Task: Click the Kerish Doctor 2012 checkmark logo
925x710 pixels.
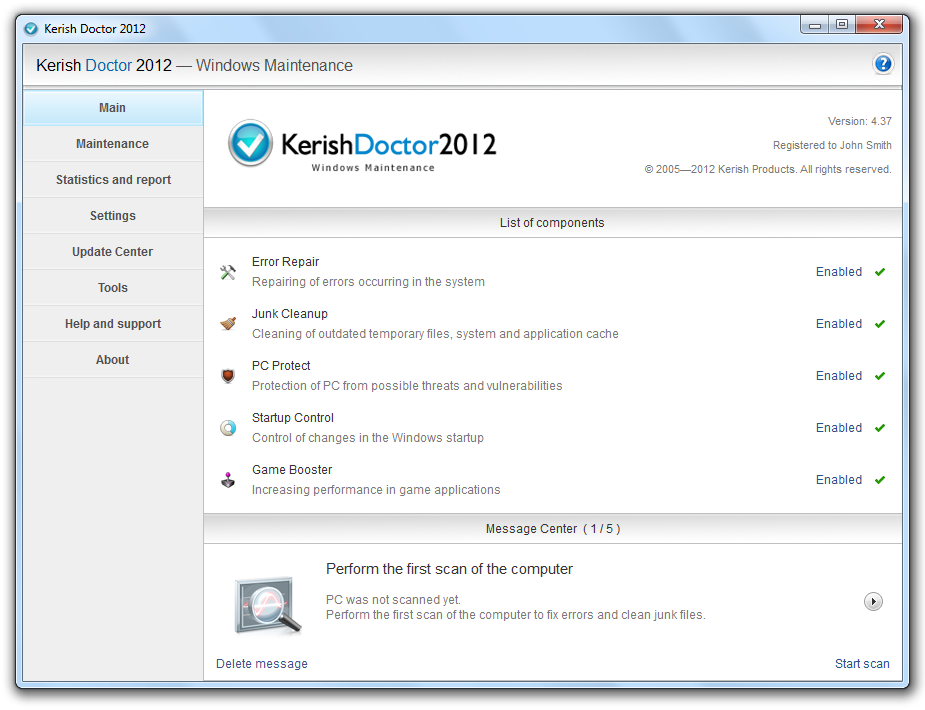Action: (x=250, y=143)
